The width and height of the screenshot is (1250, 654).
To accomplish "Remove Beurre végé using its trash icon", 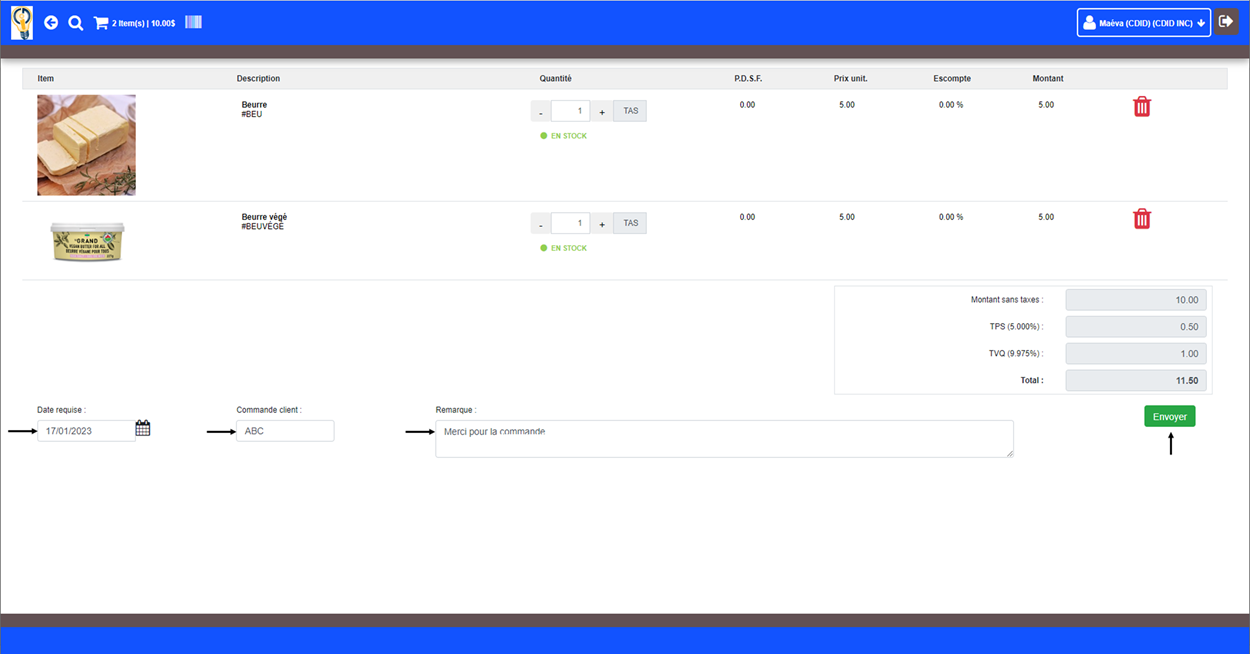I will (1141, 219).
